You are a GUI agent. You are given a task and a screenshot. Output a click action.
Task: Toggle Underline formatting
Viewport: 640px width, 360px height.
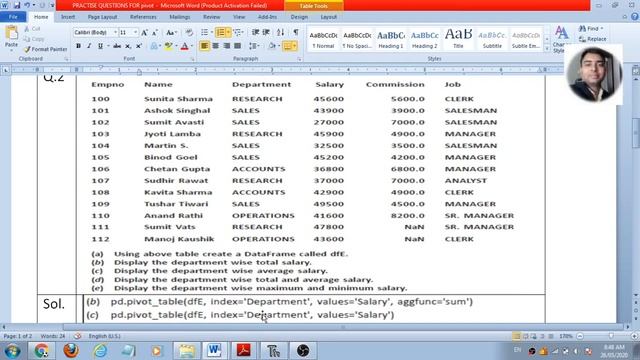pos(100,46)
